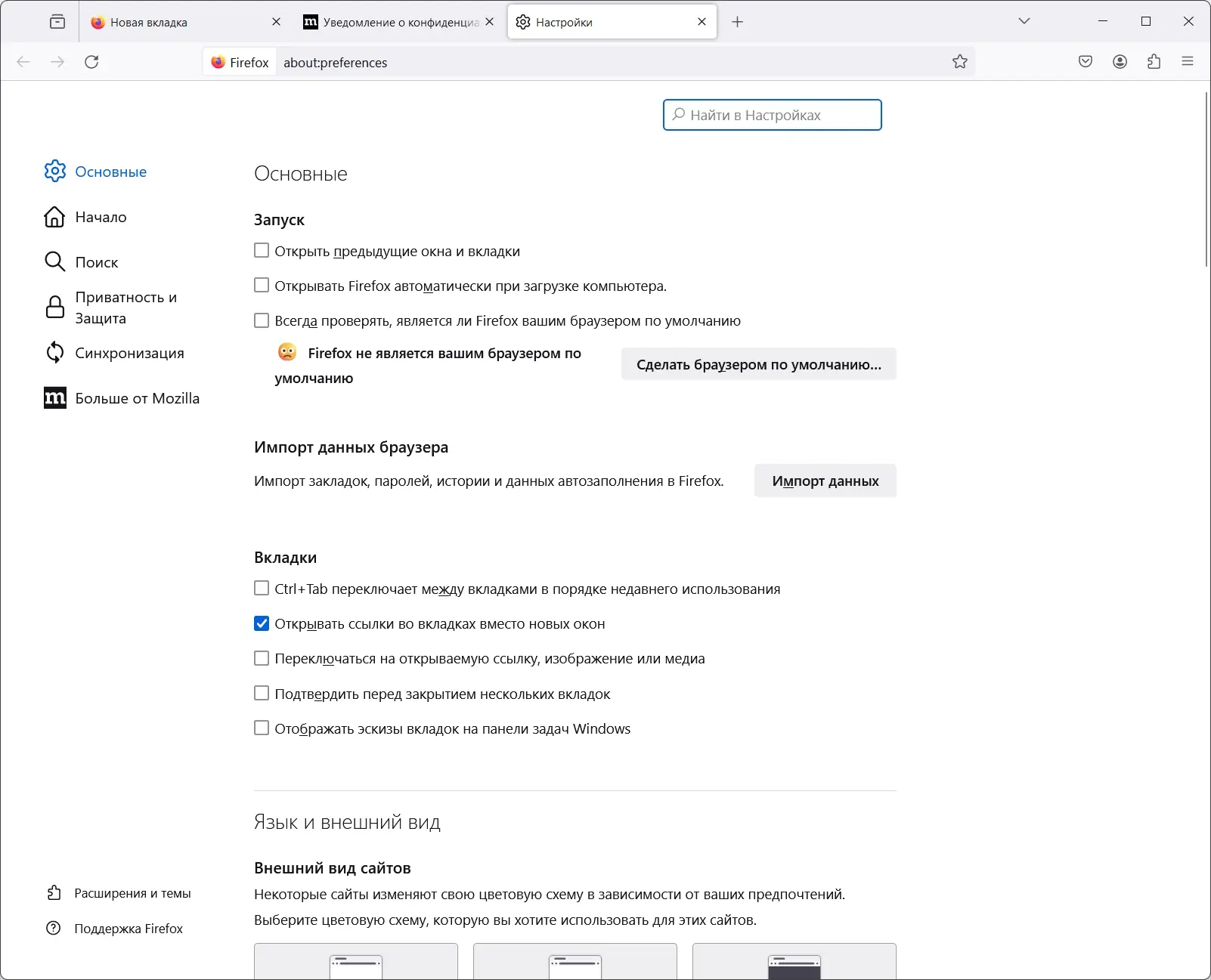Click the Внешний вид сайтов heading
1211x980 pixels.
[333, 868]
